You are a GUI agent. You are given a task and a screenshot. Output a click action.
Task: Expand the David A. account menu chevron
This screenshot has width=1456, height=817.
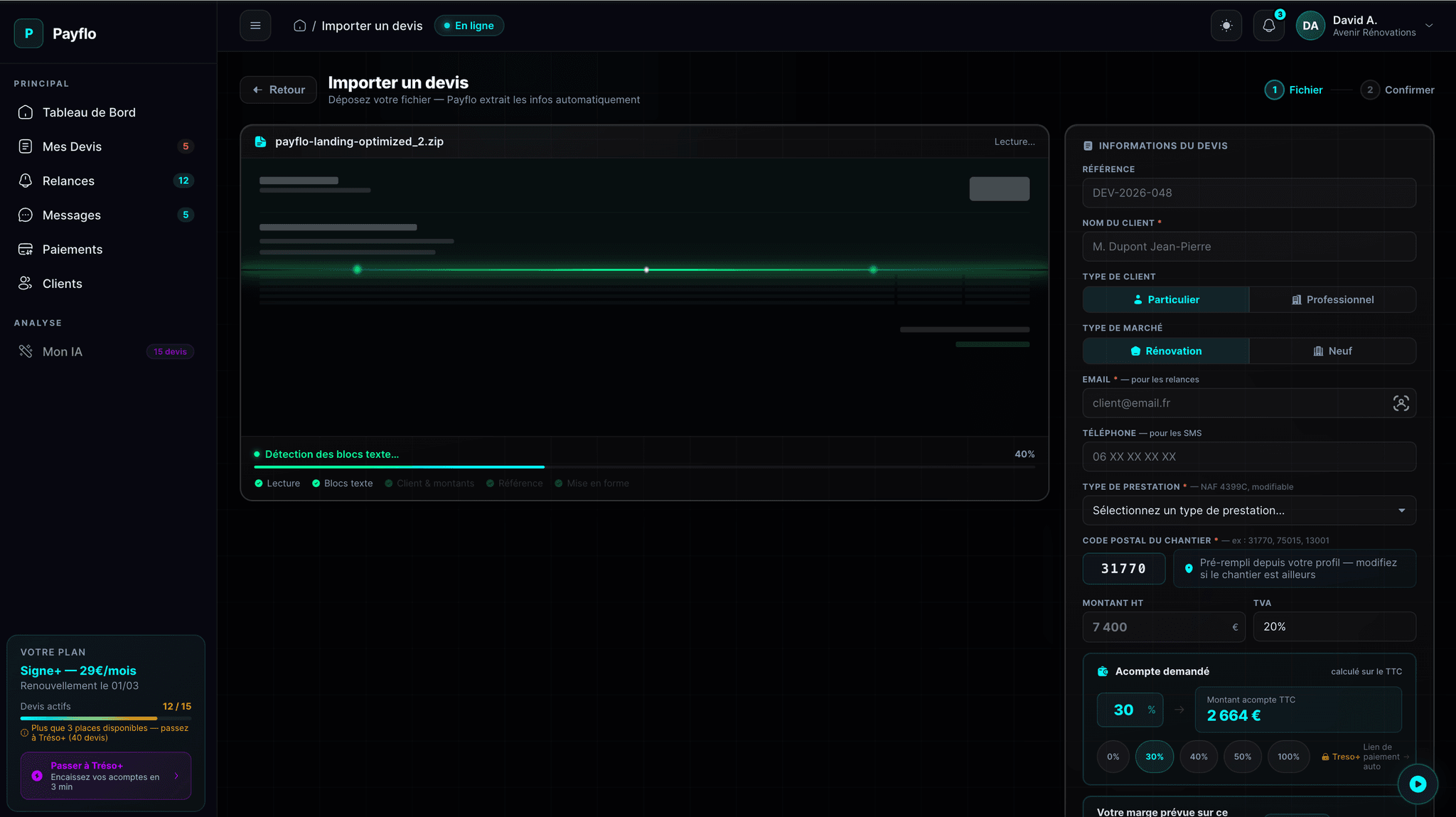[x=1429, y=26]
